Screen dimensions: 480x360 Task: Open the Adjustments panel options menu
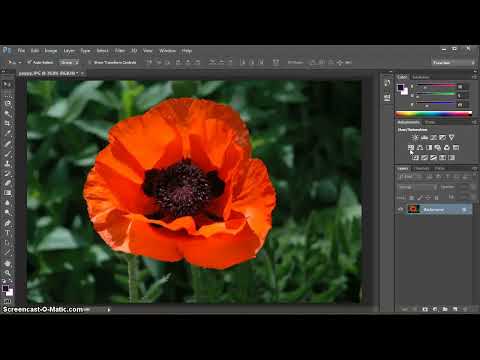(474, 122)
